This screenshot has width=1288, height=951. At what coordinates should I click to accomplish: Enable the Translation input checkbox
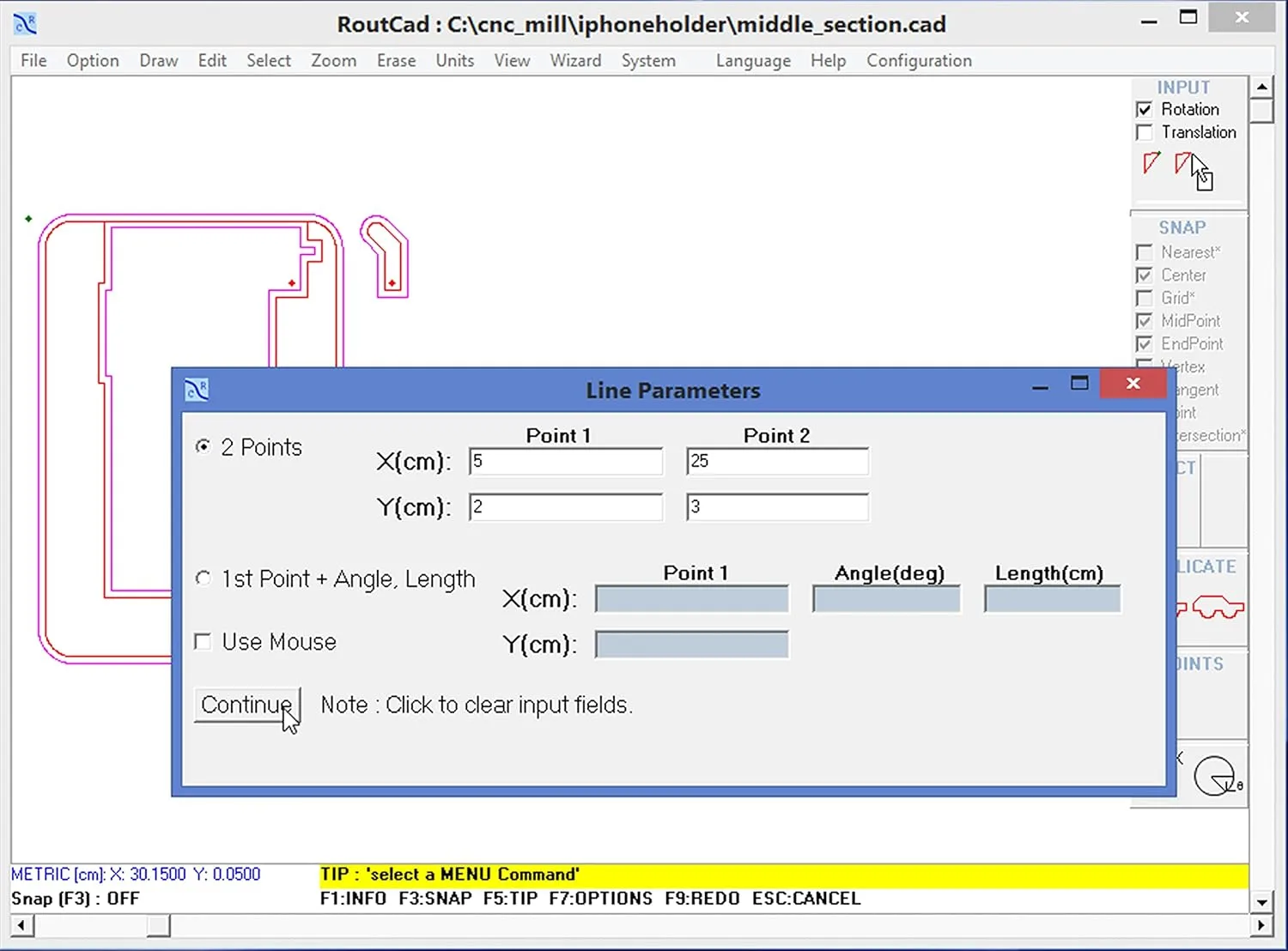click(1144, 132)
